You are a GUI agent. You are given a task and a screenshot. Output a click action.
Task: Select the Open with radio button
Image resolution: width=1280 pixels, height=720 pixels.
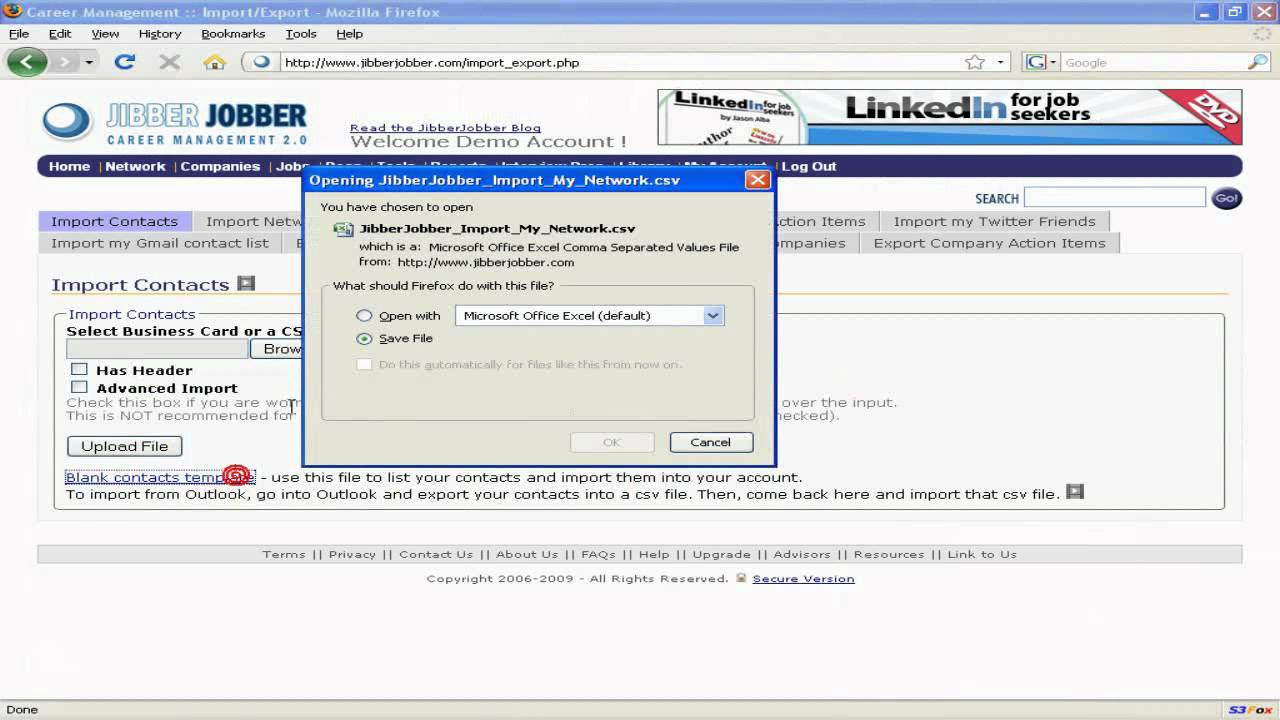(x=364, y=315)
